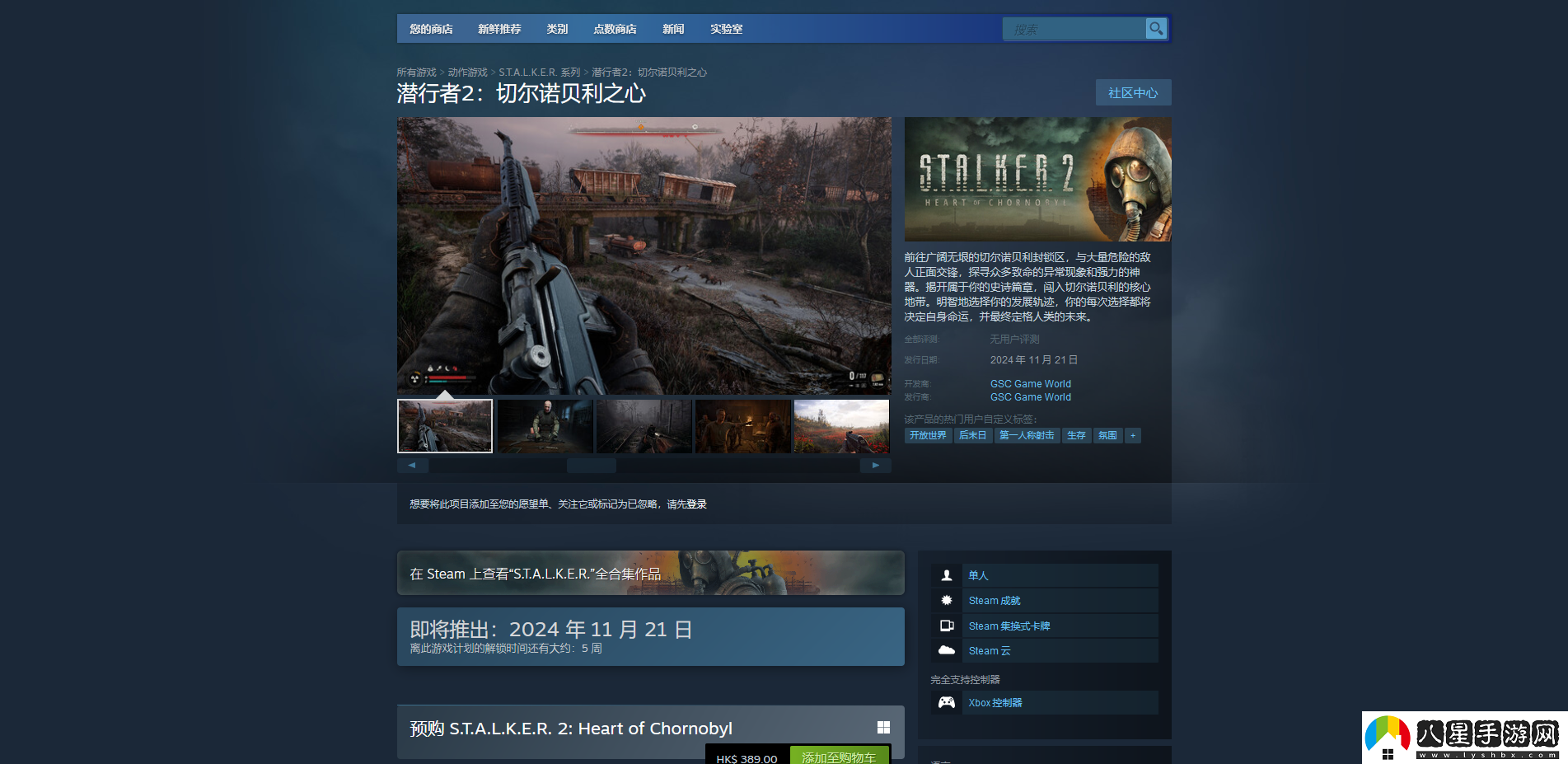Screen dimensions: 1568x764
Task: Click the Steam trading cards icon
Action: 947,626
